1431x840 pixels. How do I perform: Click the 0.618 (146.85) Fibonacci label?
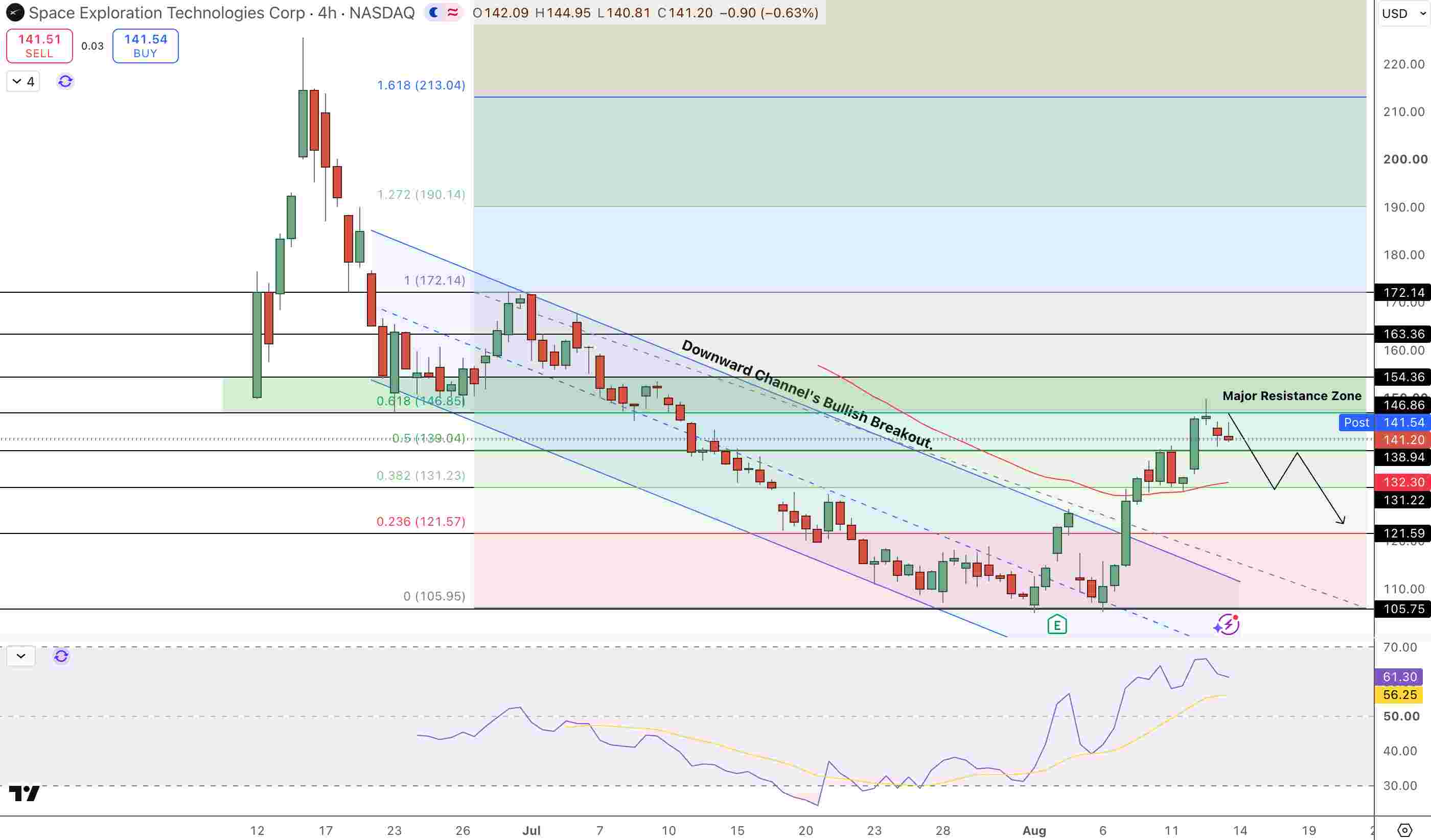click(x=421, y=401)
